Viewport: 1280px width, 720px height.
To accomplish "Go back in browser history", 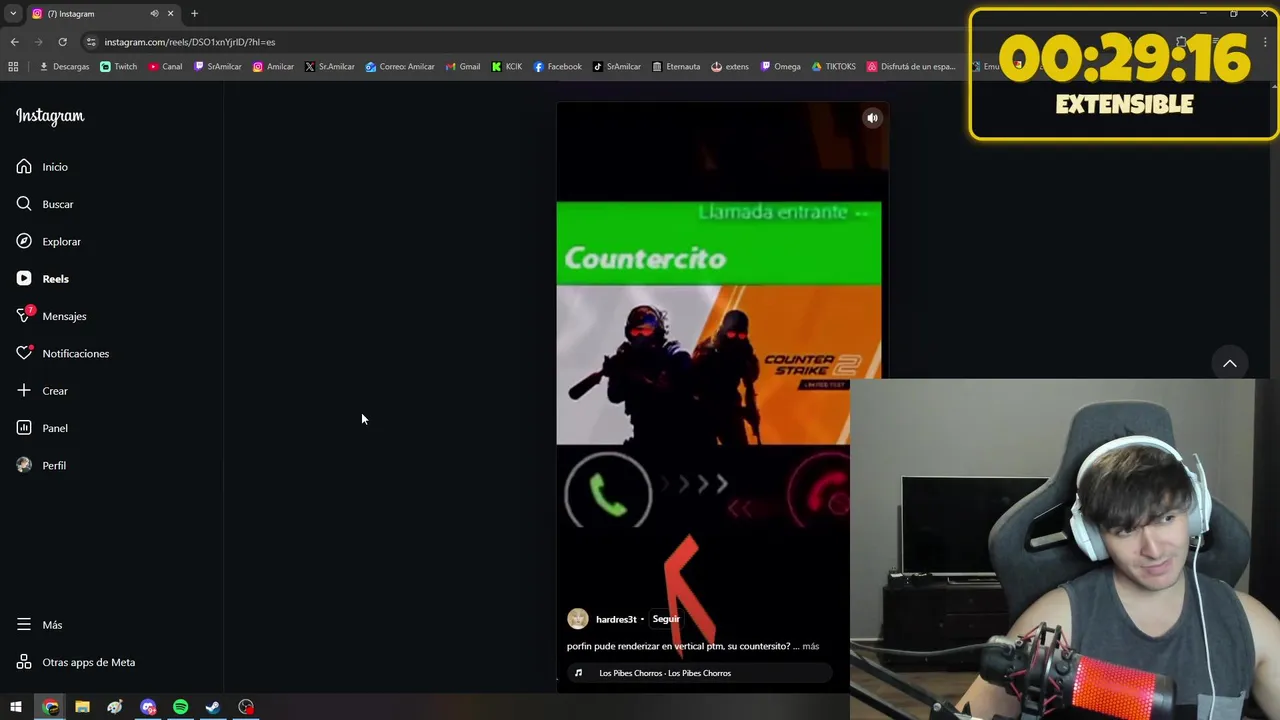I will (14, 42).
